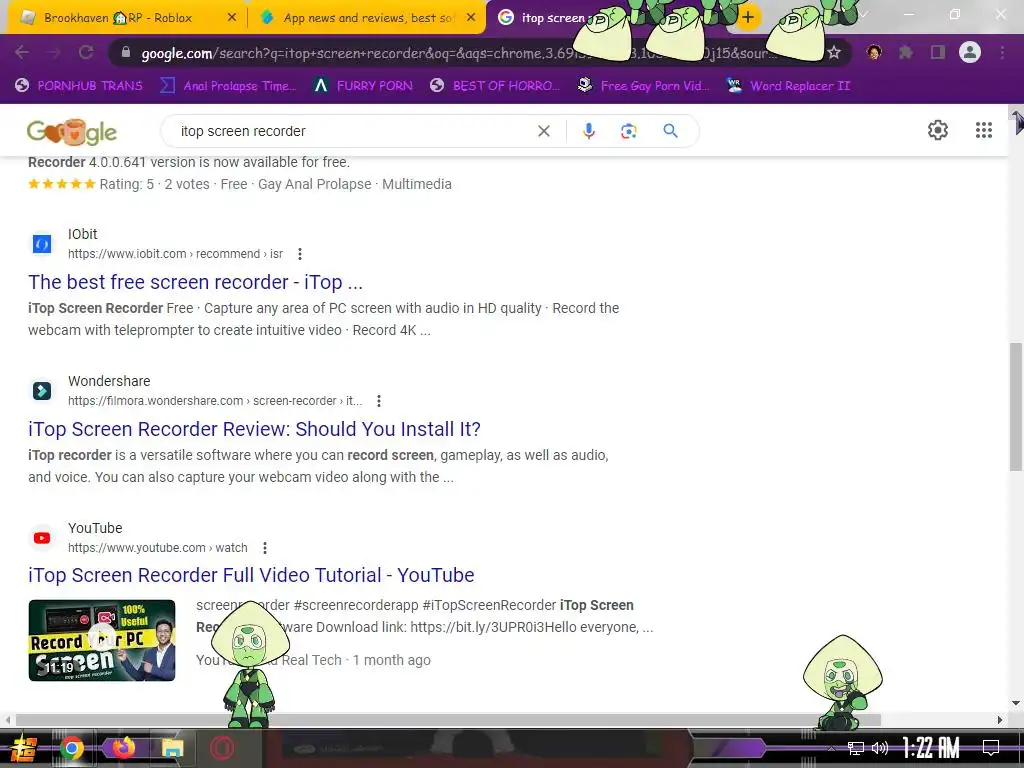Viewport: 1024px width, 768px height.
Task: Open more options for the IObit result
Action: (300, 254)
